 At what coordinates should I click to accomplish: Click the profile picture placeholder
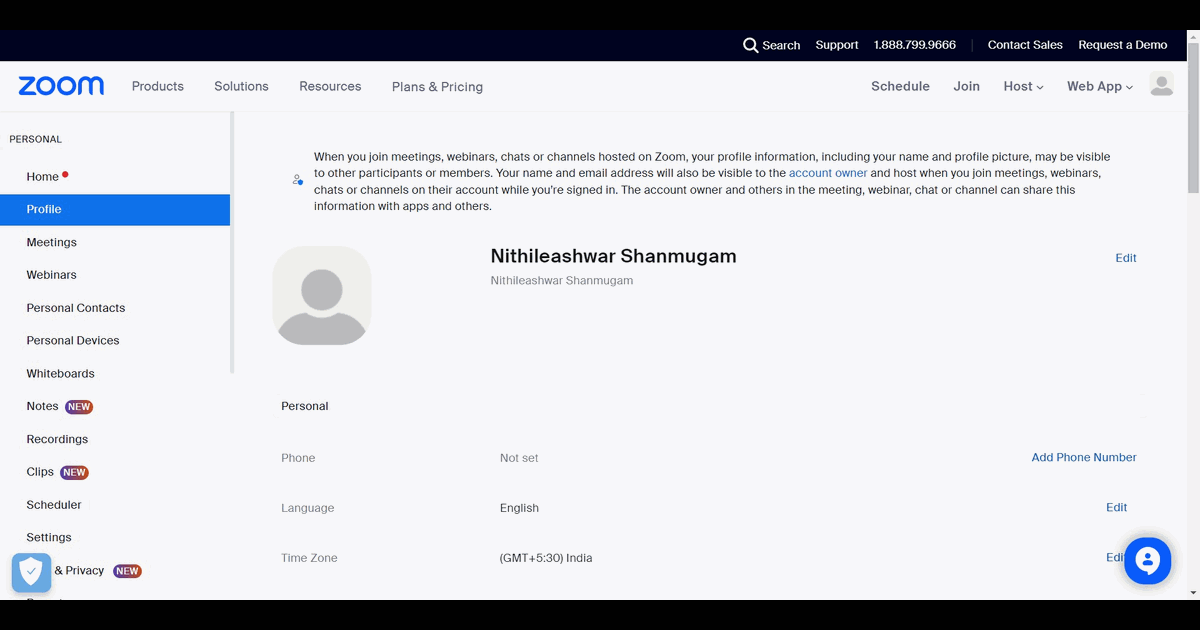(322, 296)
